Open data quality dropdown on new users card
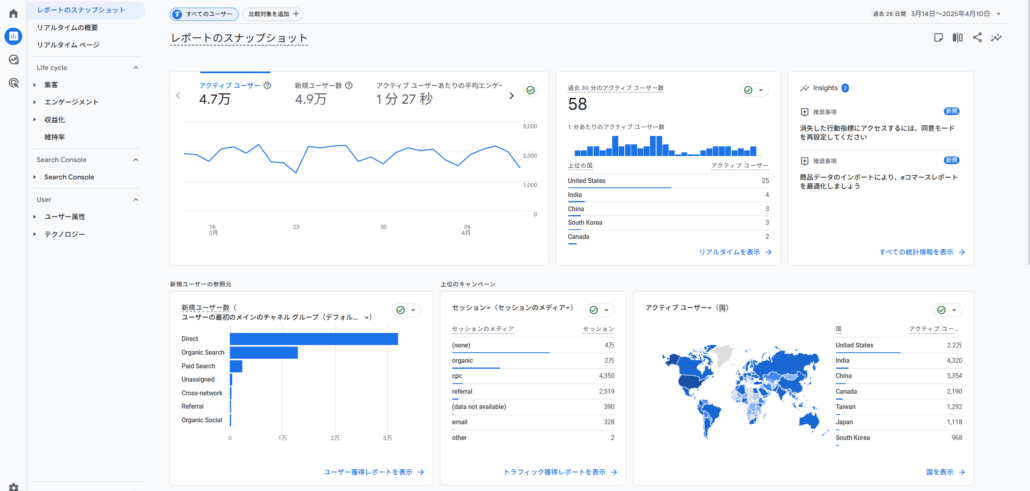1030x491 pixels. pos(407,310)
